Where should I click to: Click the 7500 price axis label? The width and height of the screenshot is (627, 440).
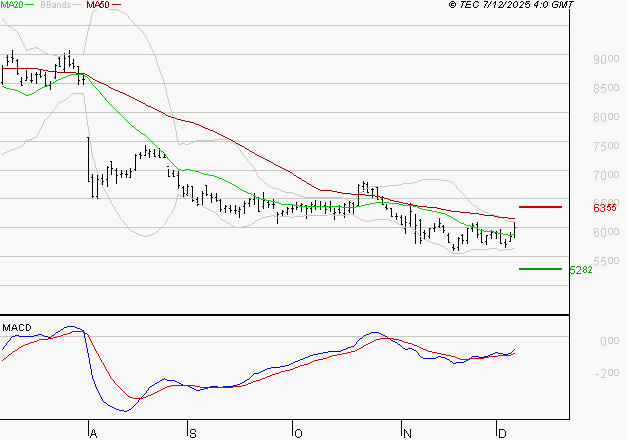click(x=606, y=146)
